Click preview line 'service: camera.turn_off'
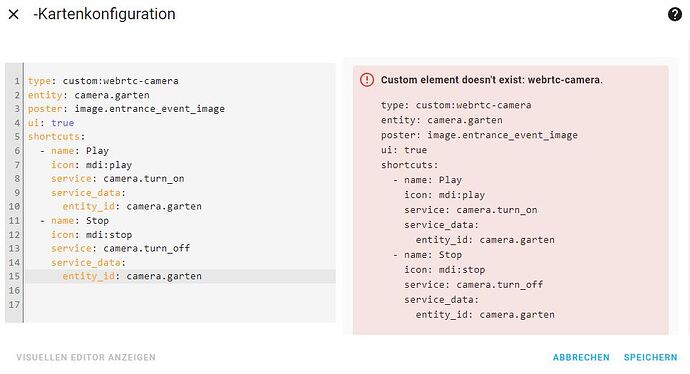Viewport: 690px width, 374px height. pyautogui.click(x=473, y=285)
